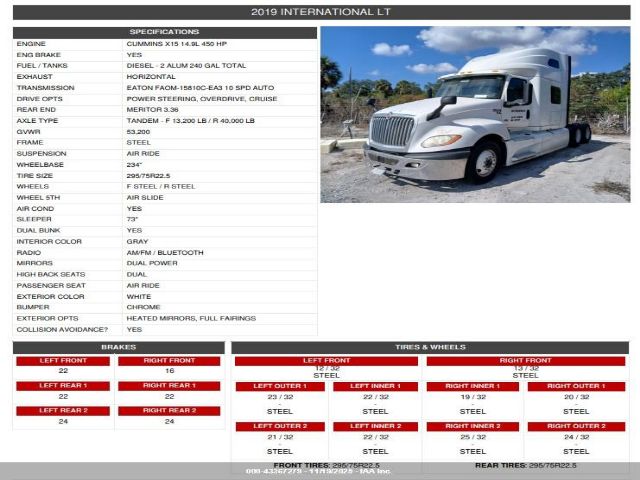Click the Right Inner 1 tire label
The width and height of the screenshot is (640, 480).
473,386
